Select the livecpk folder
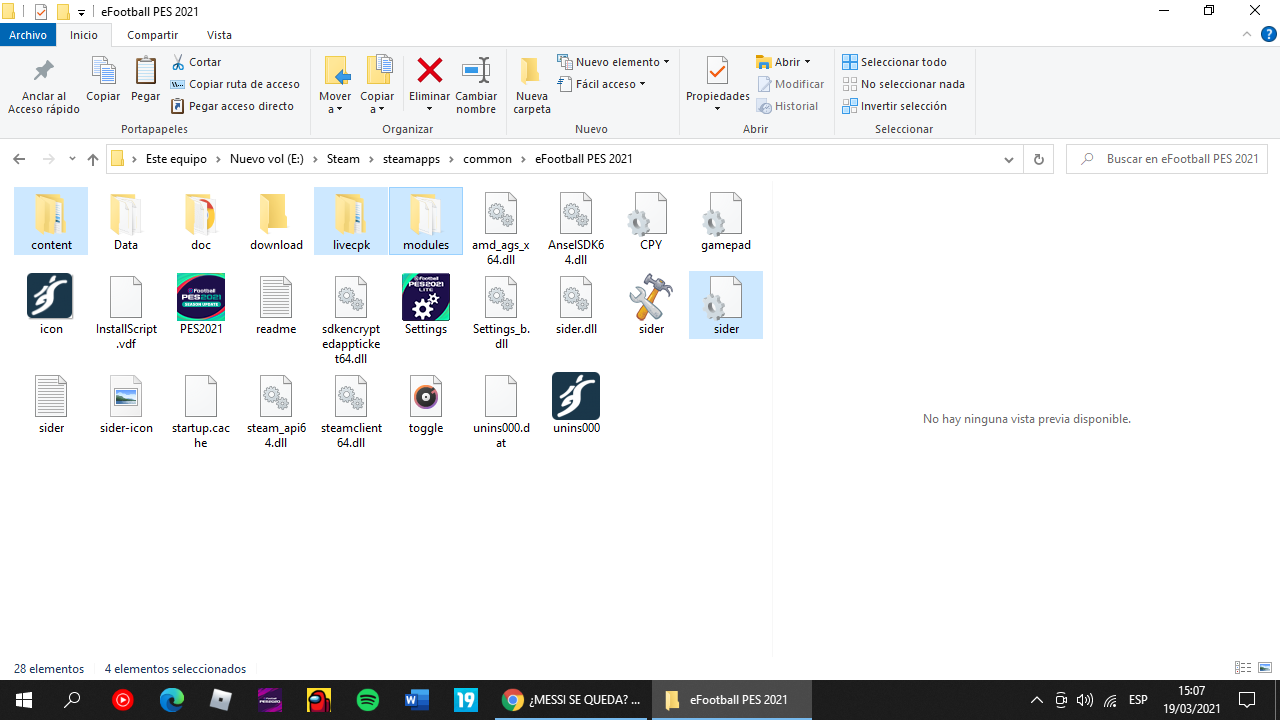The width and height of the screenshot is (1280, 720). 351,221
